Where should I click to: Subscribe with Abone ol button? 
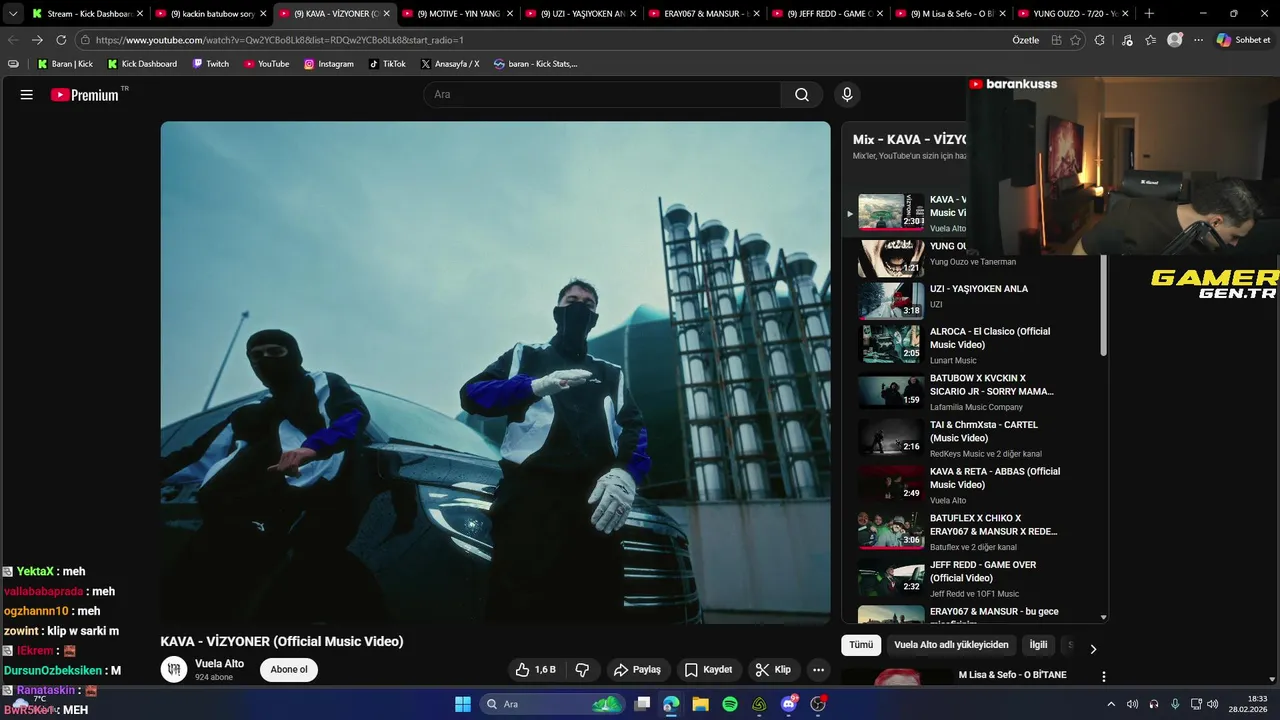pos(289,670)
